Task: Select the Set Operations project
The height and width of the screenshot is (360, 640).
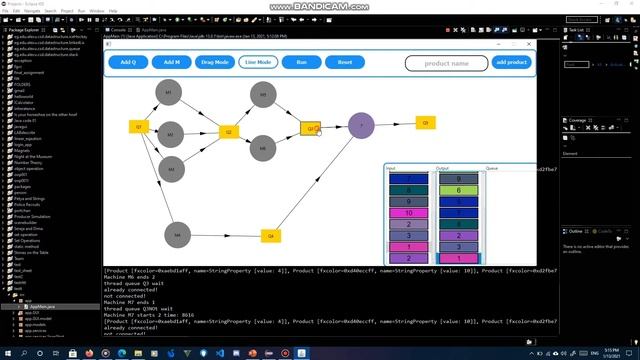Action: [x=27, y=240]
